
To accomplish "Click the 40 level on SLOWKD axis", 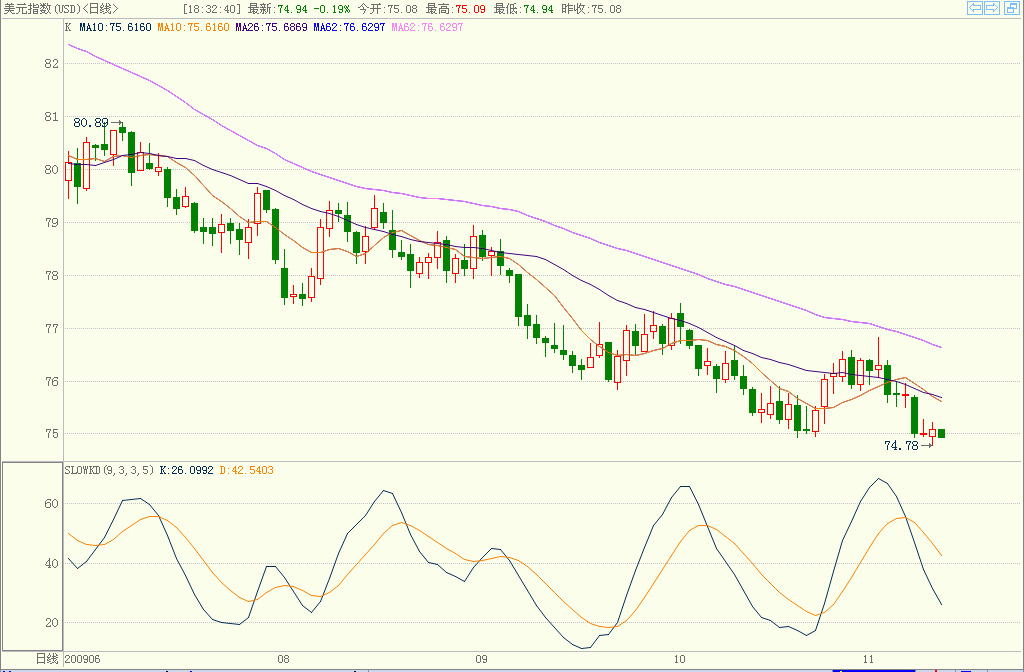I will pyautogui.click(x=52, y=564).
